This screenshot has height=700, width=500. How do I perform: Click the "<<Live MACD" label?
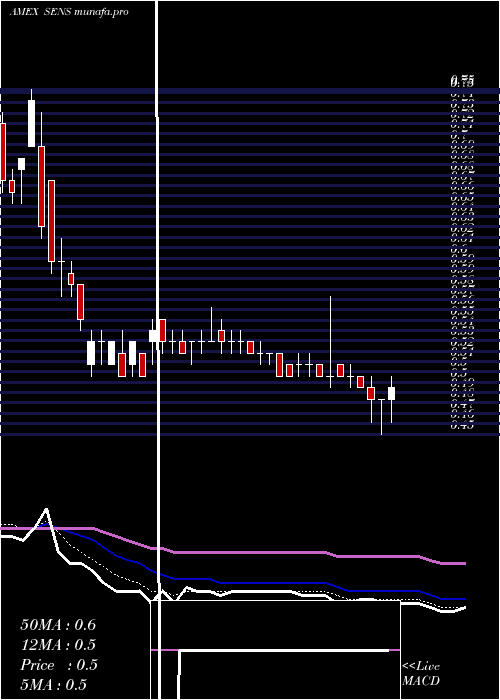point(421,673)
